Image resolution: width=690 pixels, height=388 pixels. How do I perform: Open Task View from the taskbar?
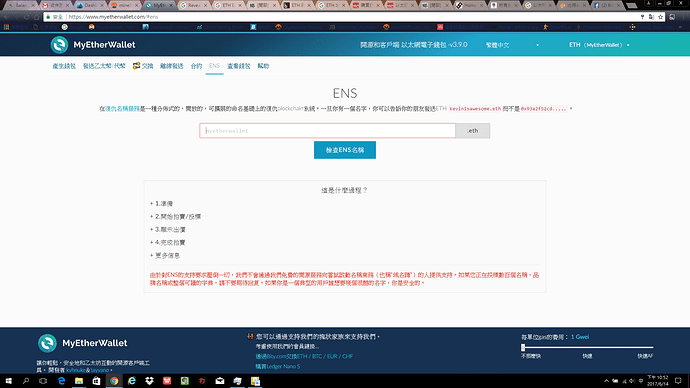tap(43, 381)
